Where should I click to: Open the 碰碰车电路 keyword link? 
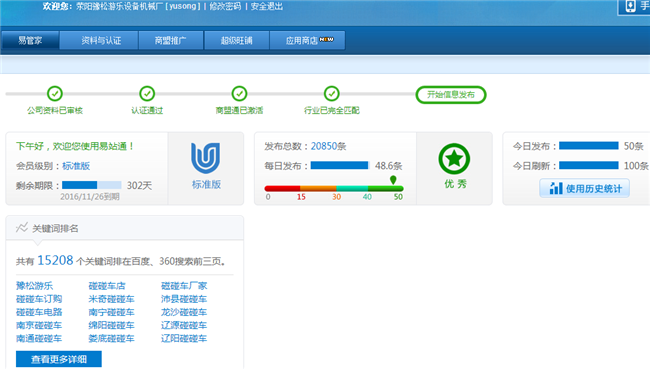click(x=39, y=312)
